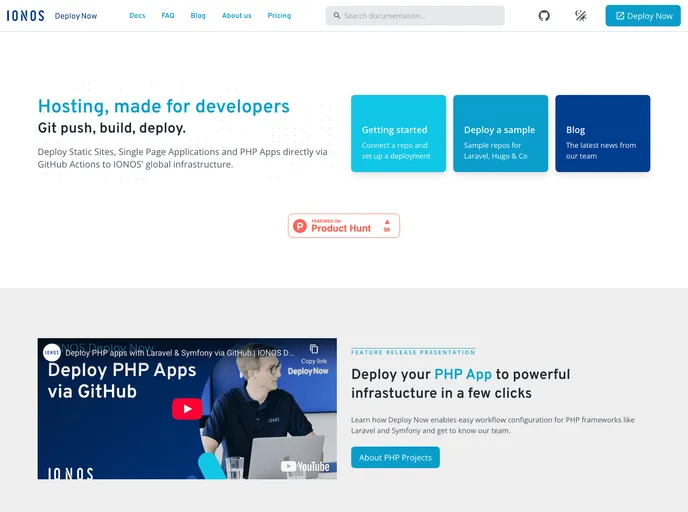The height and width of the screenshot is (512, 688).
Task: Navigate to the Pricing page
Action: [x=279, y=16]
